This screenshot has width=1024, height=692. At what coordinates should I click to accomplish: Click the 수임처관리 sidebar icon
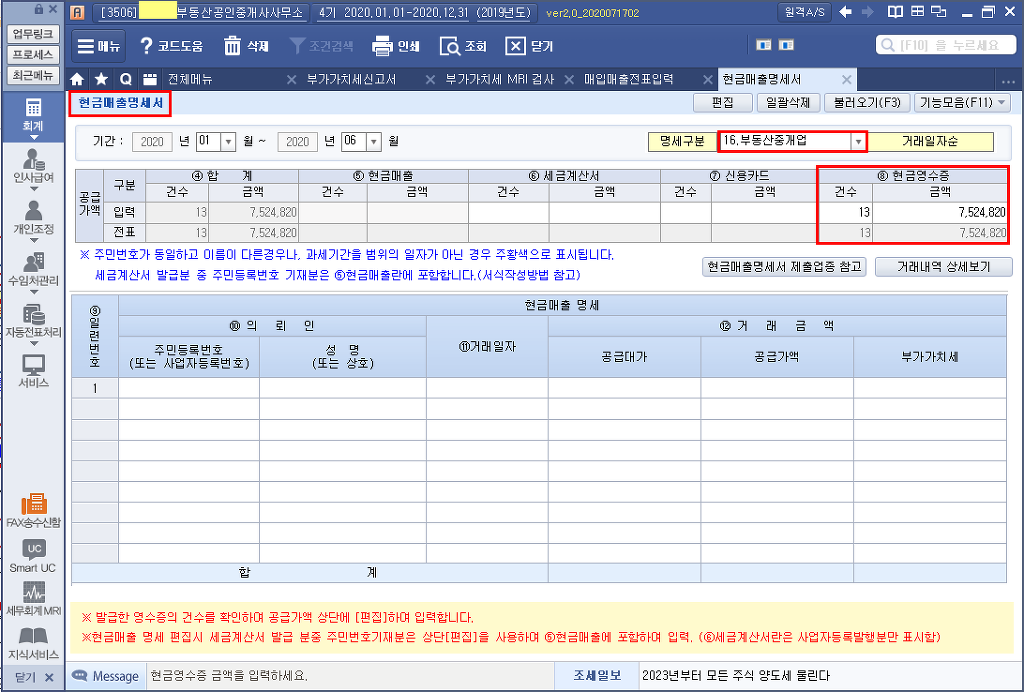[x=33, y=267]
